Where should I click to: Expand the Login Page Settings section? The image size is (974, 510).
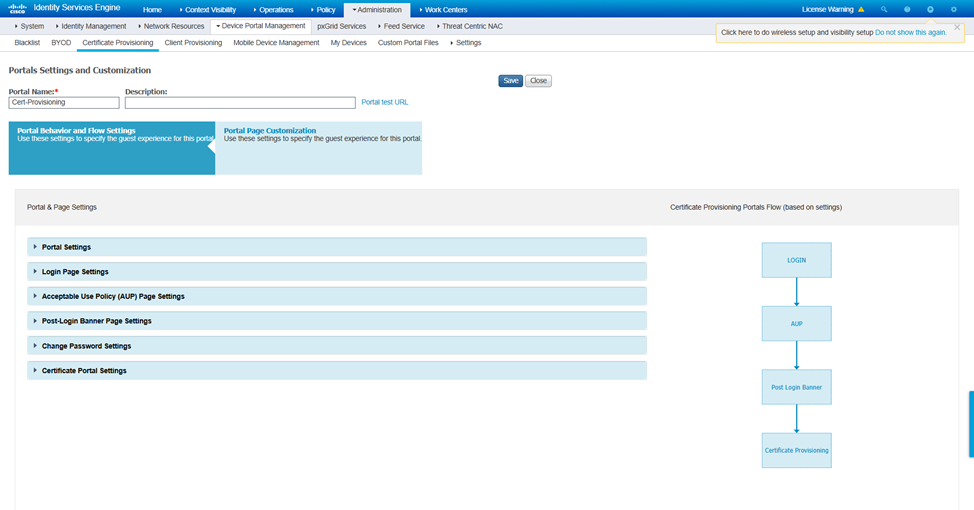click(337, 271)
